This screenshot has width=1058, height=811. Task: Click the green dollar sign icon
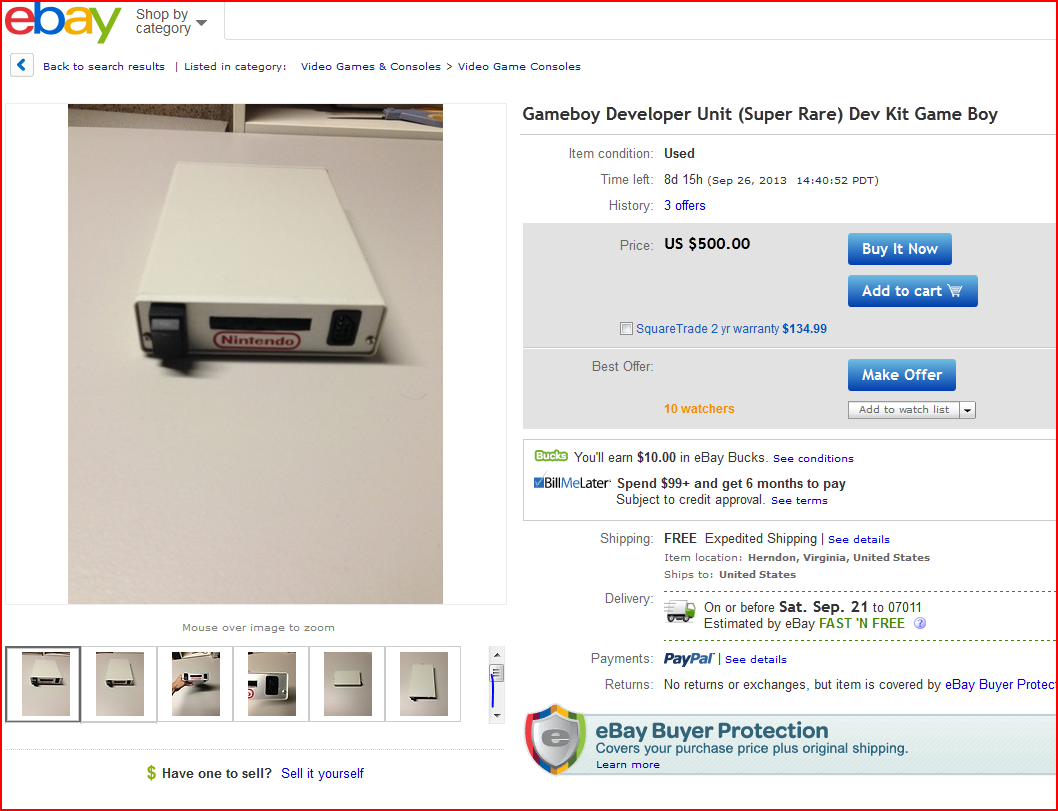pyautogui.click(x=151, y=773)
